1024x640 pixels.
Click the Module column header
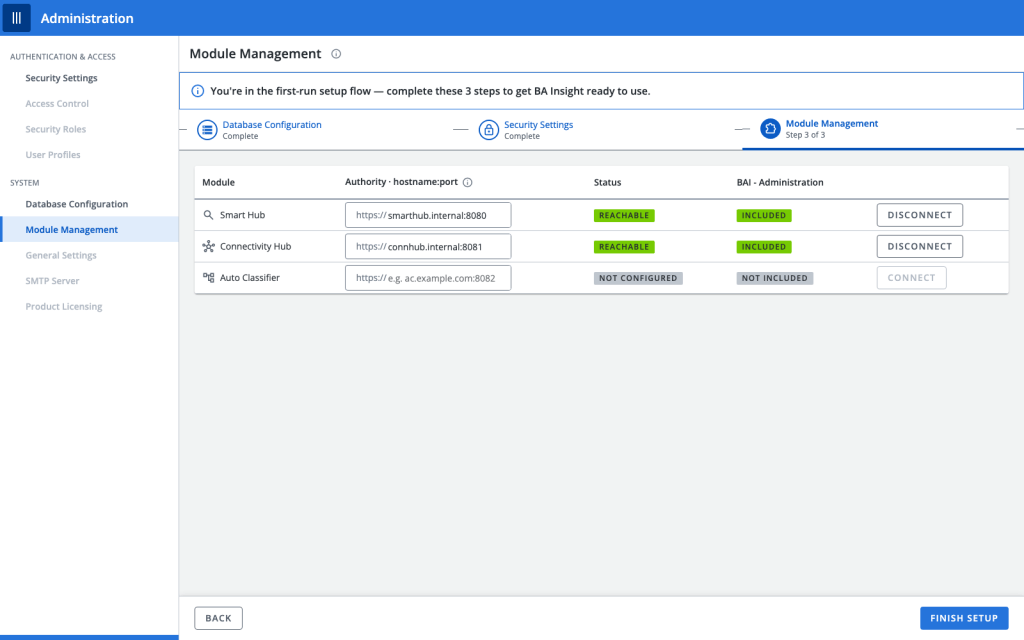click(x=218, y=182)
